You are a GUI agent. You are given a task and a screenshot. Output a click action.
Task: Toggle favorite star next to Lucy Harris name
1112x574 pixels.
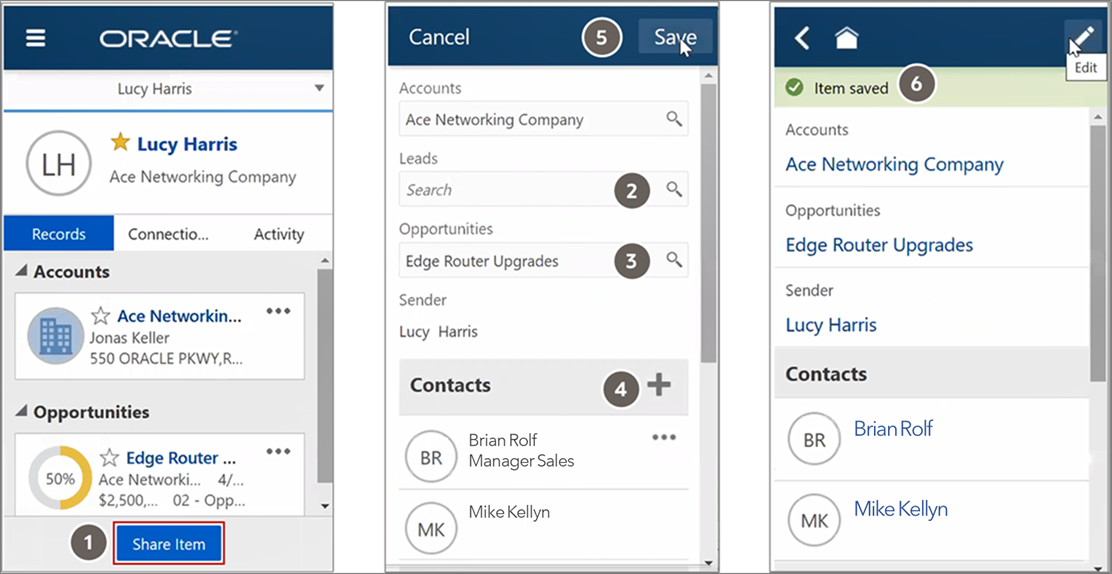point(120,143)
